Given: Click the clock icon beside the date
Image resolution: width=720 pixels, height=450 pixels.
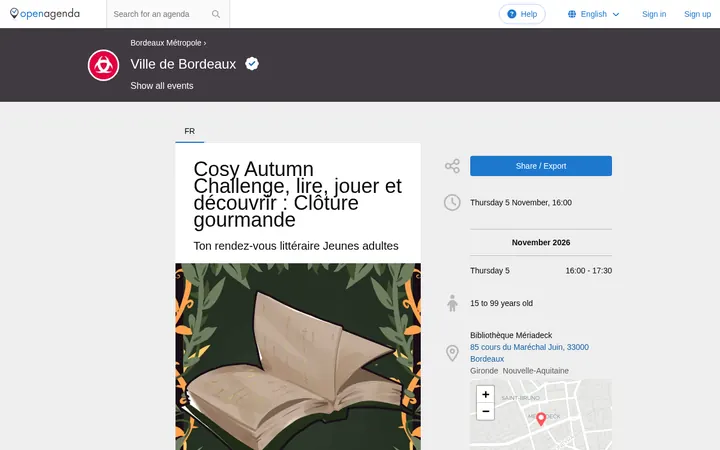Looking at the screenshot, I should 452,202.
